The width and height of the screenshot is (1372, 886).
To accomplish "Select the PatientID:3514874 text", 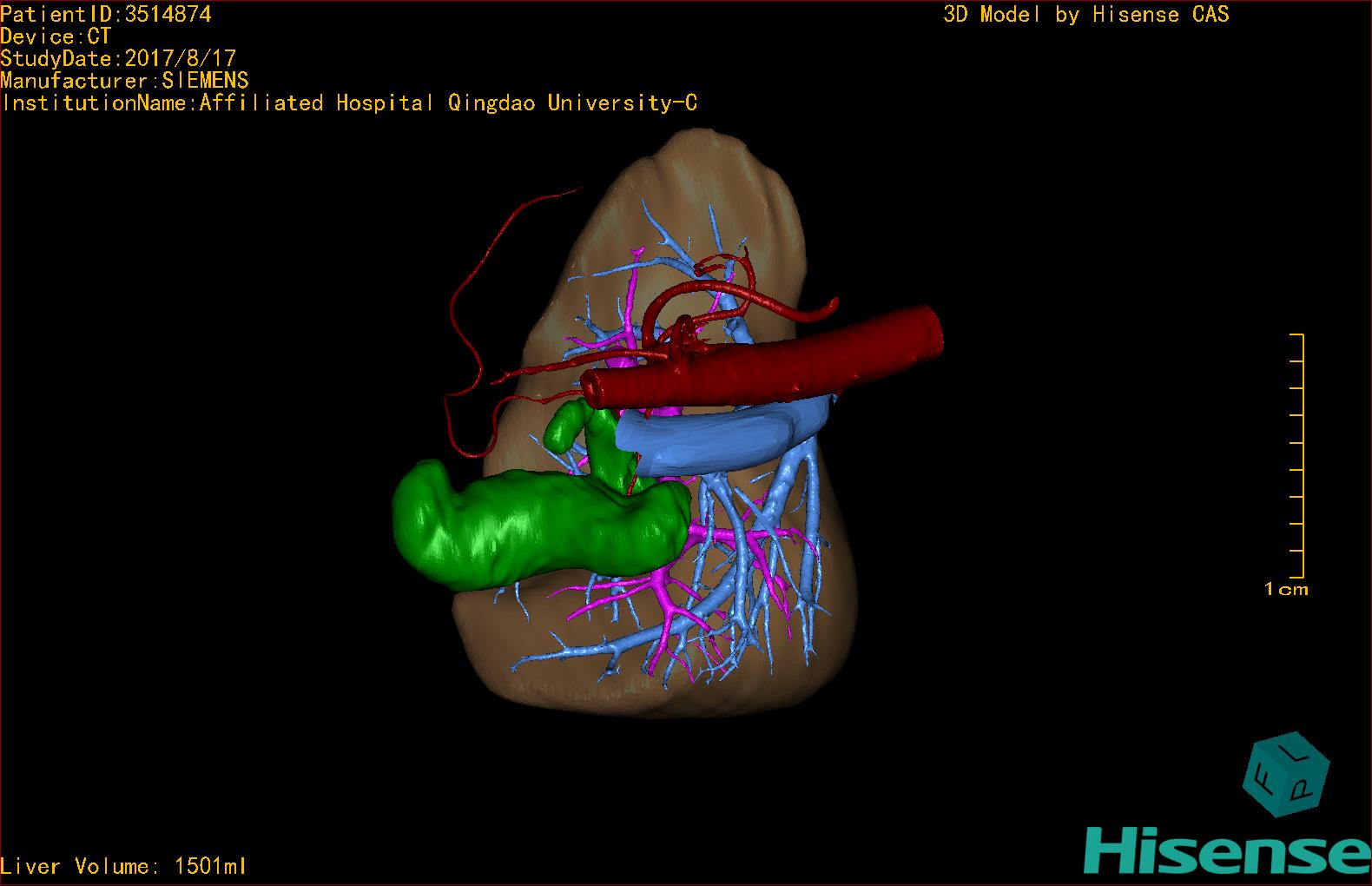I will (x=106, y=14).
